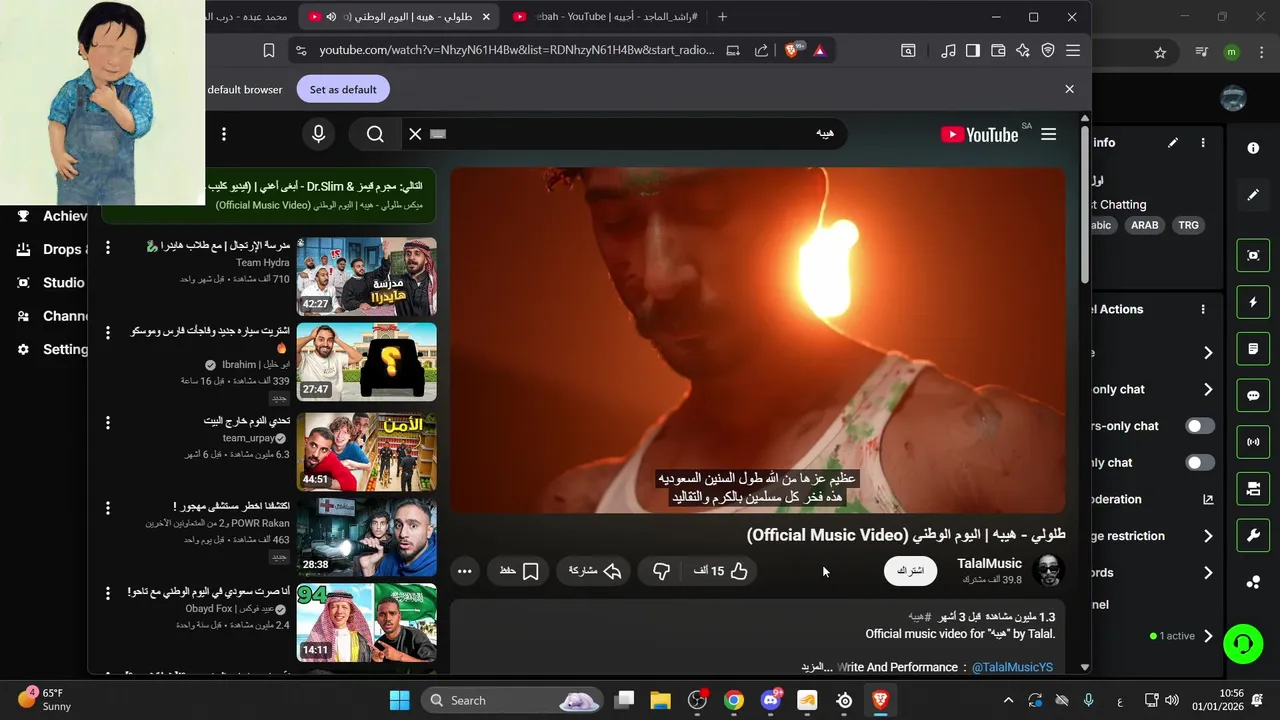Screen dimensions: 1280x720
Task: Open the chat bubble icon in right rail
Action: [x=1253, y=395]
